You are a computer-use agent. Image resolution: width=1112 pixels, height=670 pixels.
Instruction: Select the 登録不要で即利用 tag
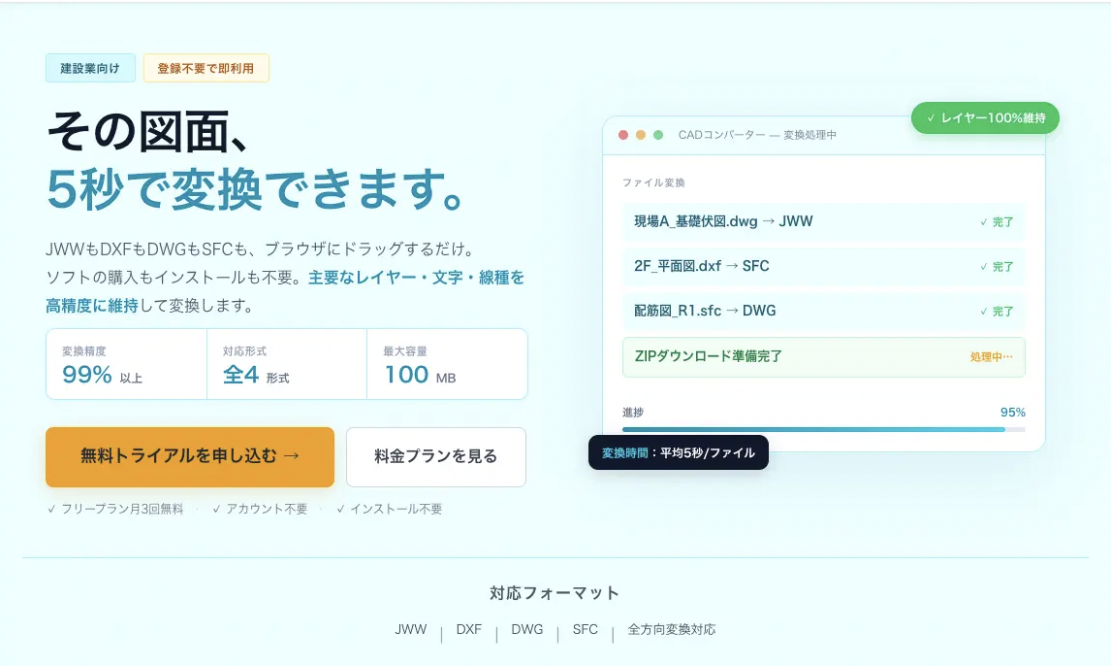click(x=206, y=68)
